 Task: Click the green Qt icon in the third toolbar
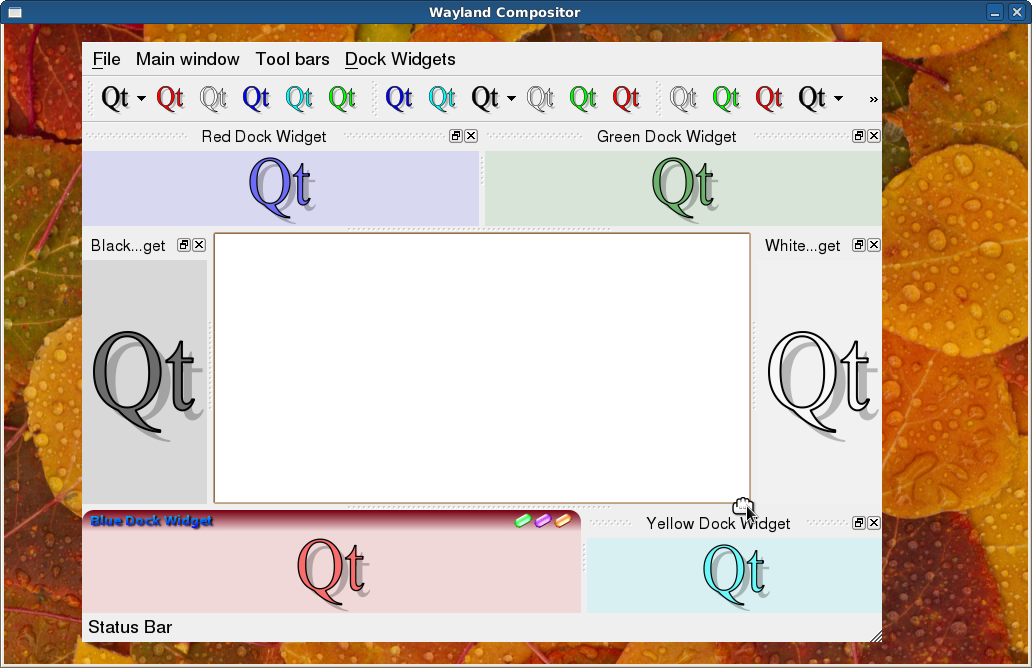point(726,98)
